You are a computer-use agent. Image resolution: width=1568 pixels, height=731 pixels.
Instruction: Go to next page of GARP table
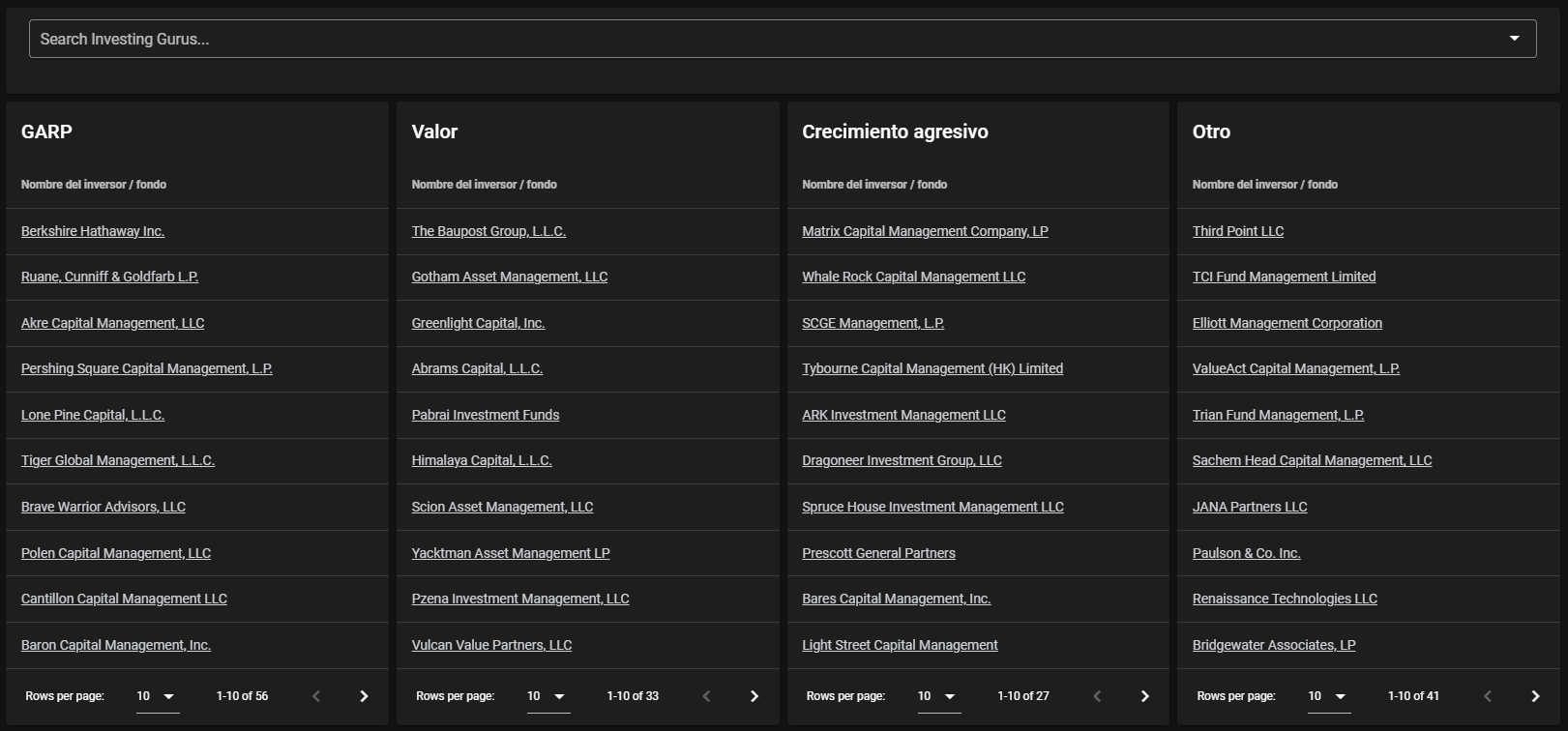364,696
